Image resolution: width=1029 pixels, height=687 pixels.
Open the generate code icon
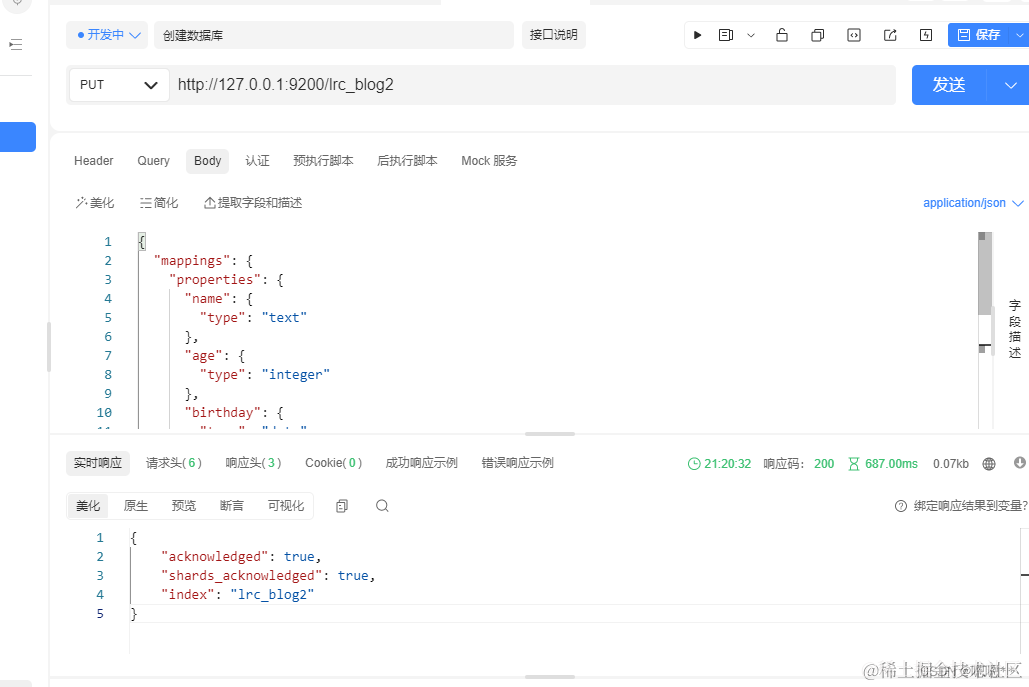click(854, 35)
